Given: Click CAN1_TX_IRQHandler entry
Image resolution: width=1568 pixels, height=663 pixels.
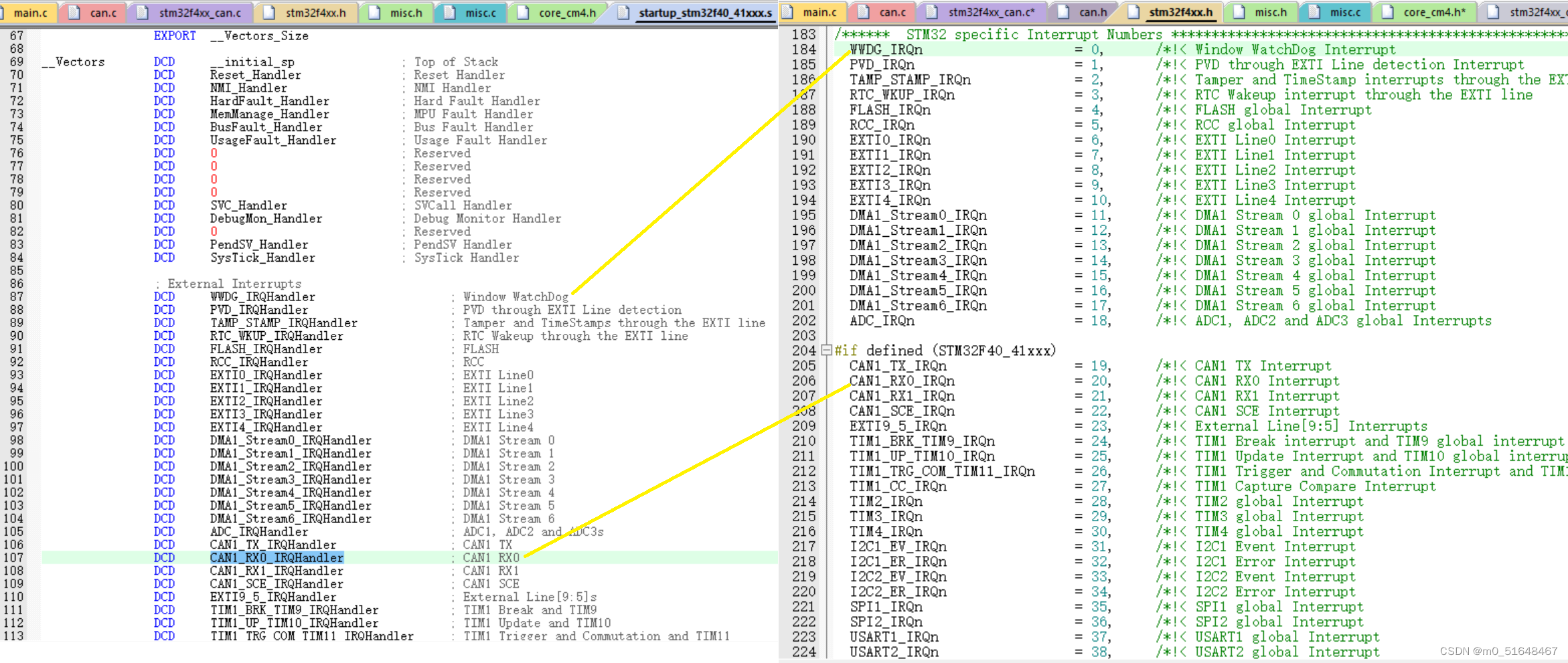Looking at the screenshot, I should tap(273, 545).
